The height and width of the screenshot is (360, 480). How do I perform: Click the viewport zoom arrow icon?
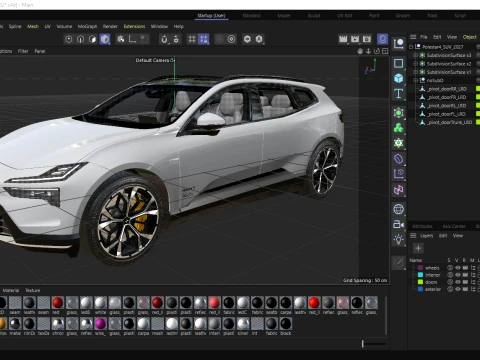click(368, 51)
